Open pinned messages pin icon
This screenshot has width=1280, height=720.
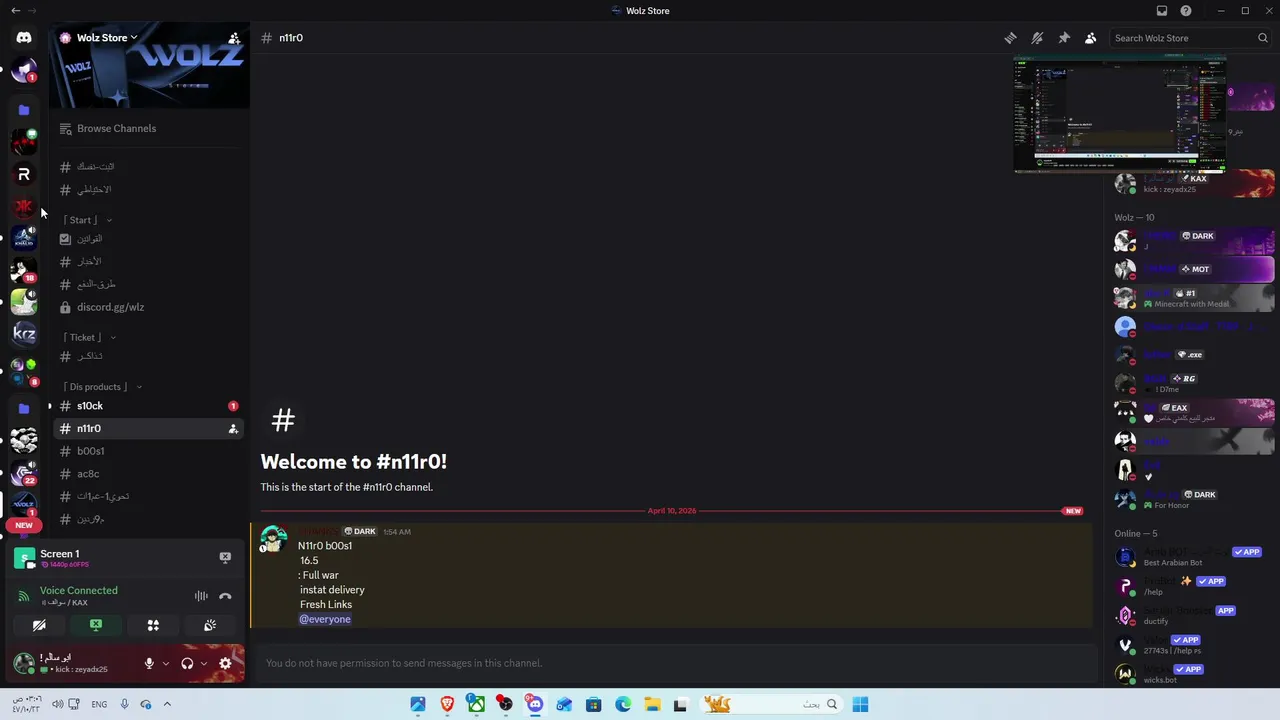(1064, 38)
